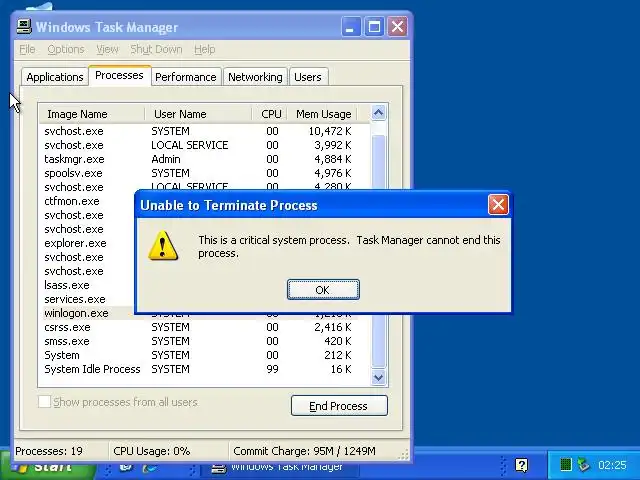640x480 pixels.
Task: Select the csrss.exe process
Action: (x=198, y=327)
